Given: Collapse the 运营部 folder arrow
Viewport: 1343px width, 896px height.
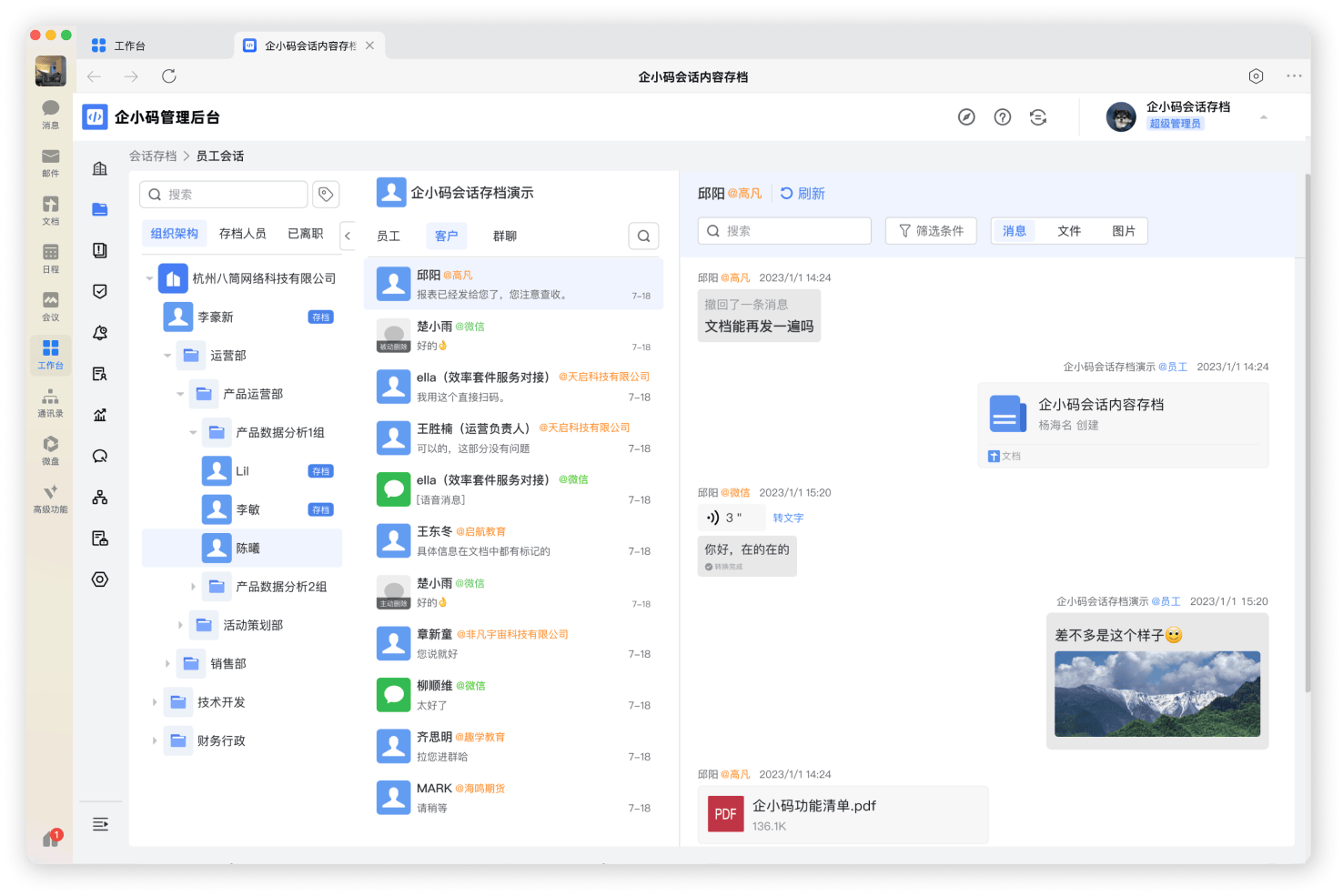Looking at the screenshot, I should [x=167, y=356].
